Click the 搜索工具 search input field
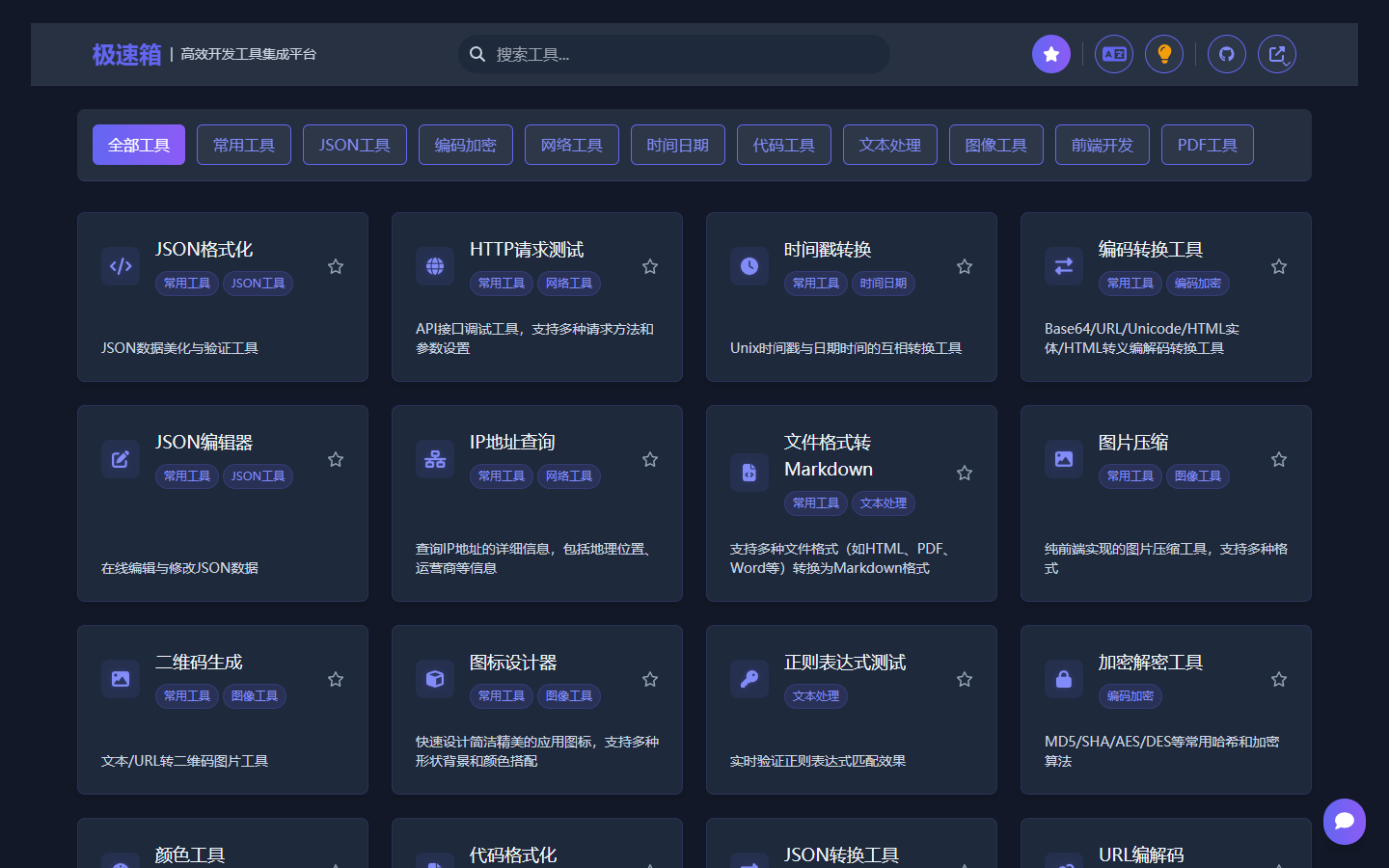This screenshot has height=868, width=1389. [674, 54]
